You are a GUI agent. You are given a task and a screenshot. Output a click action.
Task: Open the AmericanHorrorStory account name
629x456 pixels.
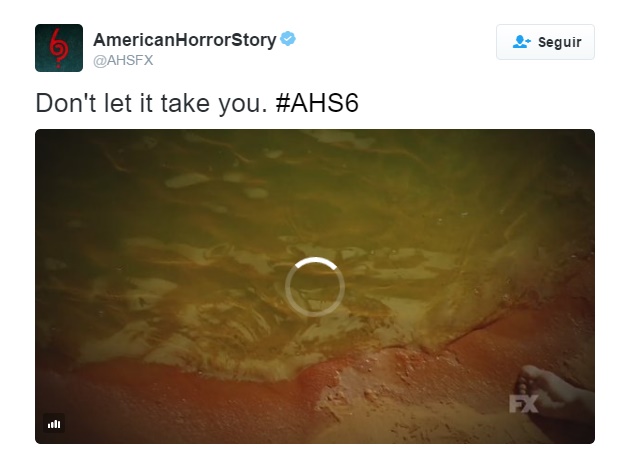tap(185, 40)
